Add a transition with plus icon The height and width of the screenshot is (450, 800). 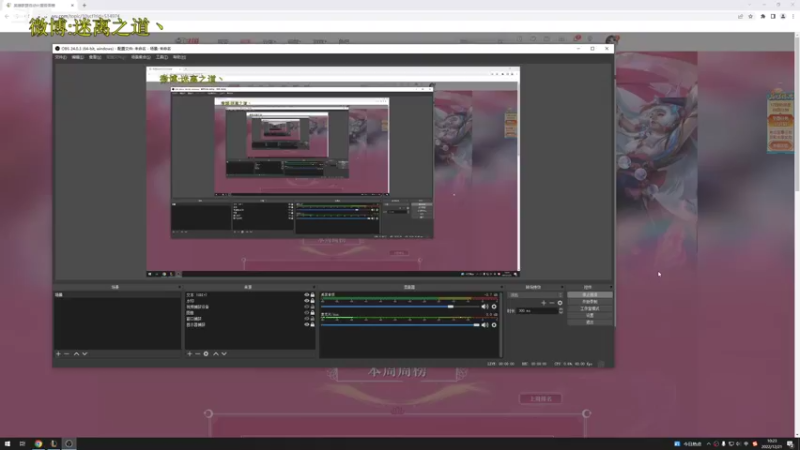pos(543,303)
